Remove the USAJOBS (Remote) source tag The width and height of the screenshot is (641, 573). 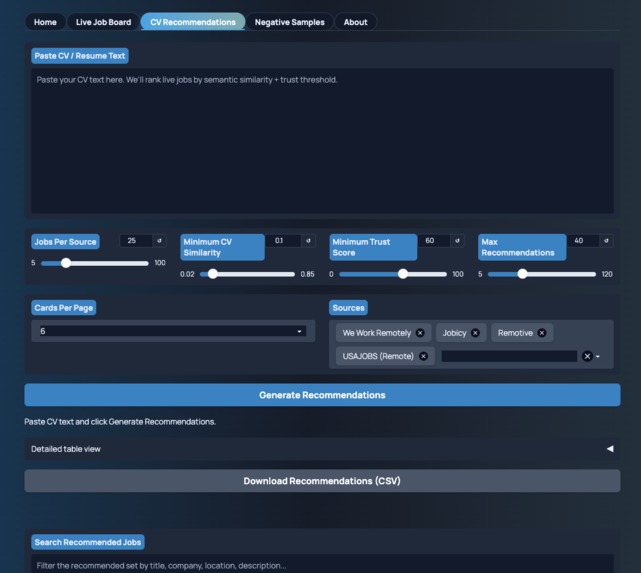pyautogui.click(x=424, y=356)
